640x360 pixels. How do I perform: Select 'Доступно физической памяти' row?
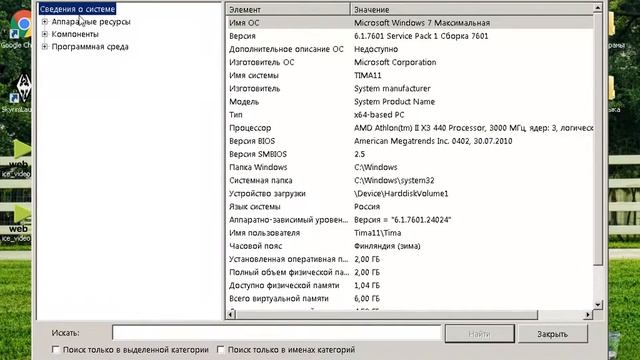410,285
